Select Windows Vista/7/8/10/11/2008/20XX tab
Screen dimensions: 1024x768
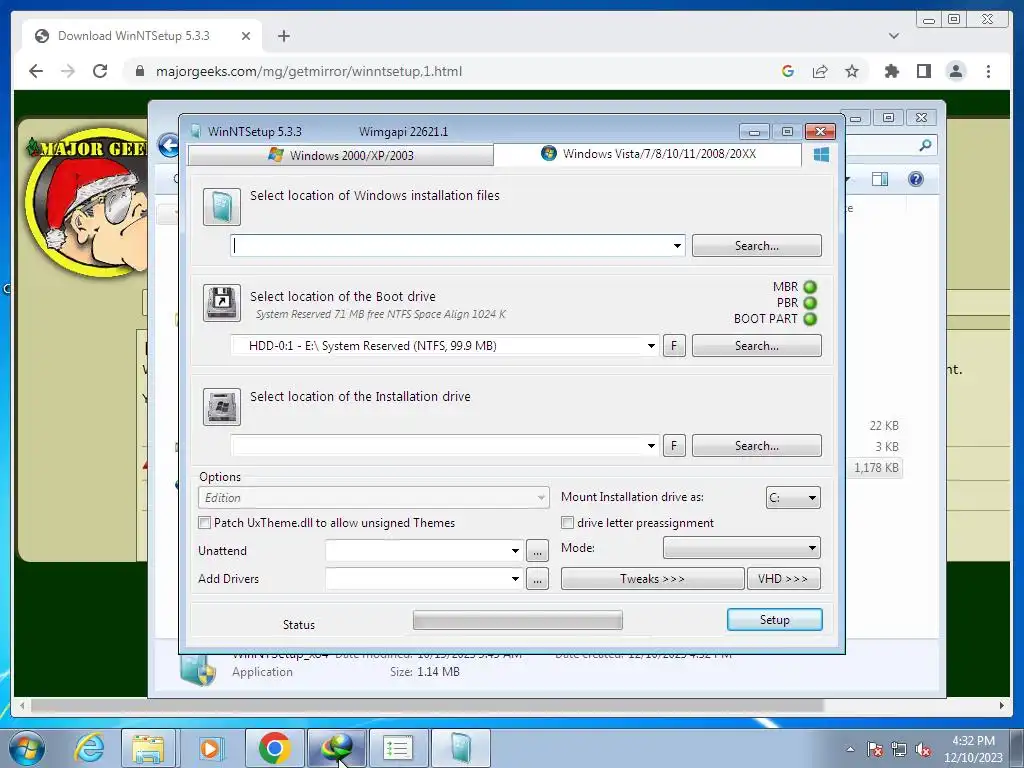pos(648,154)
